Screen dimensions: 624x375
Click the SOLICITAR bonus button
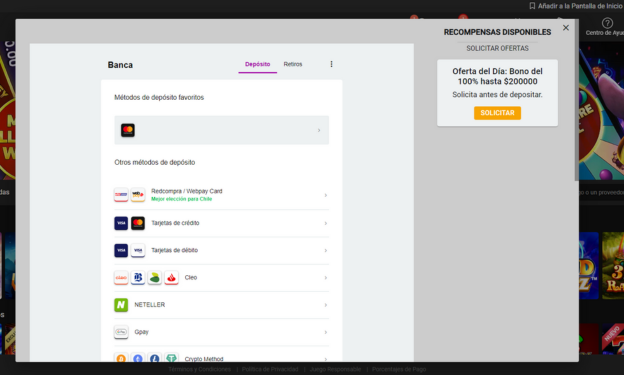coord(497,113)
